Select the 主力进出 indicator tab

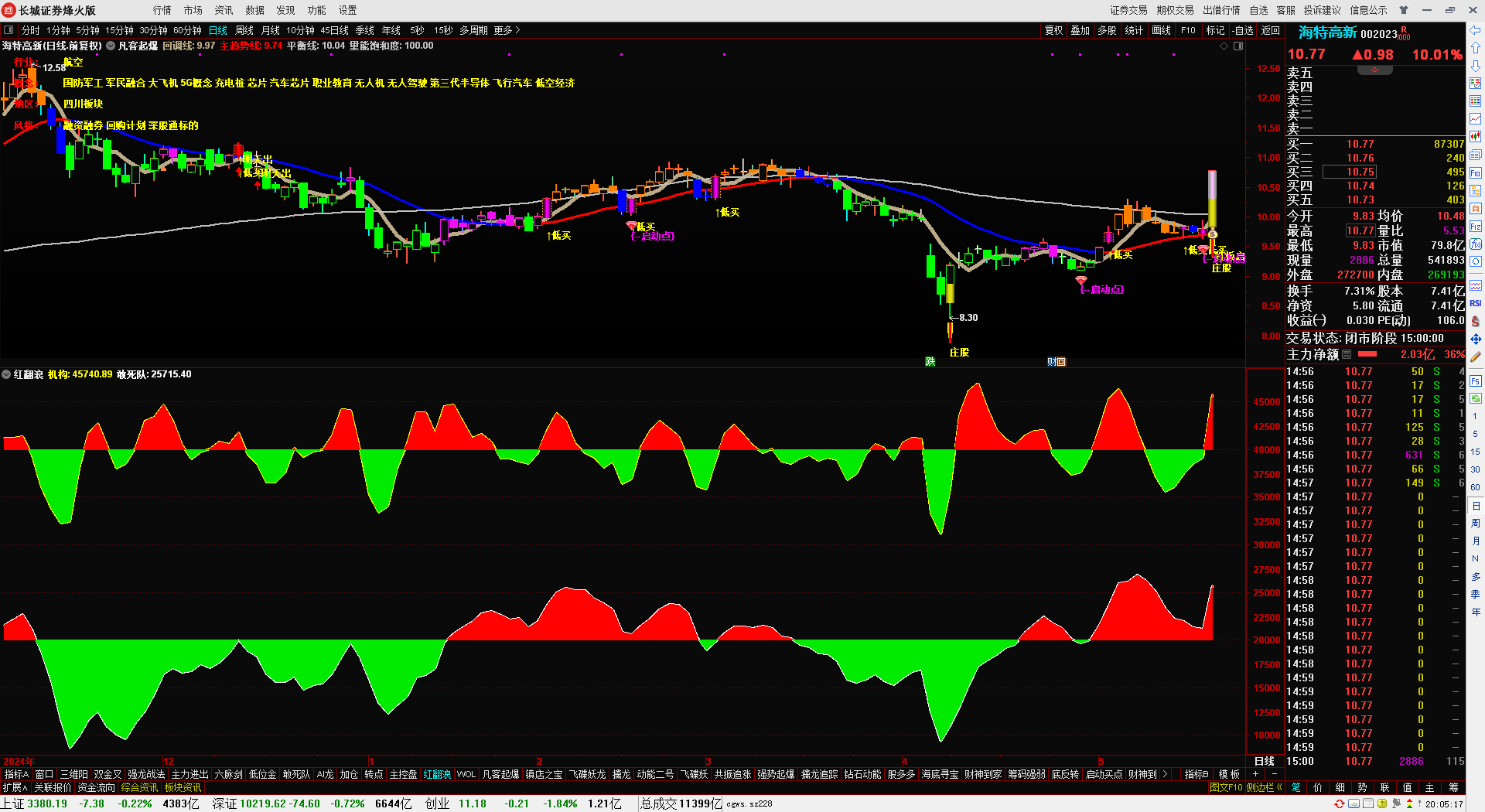point(189,774)
